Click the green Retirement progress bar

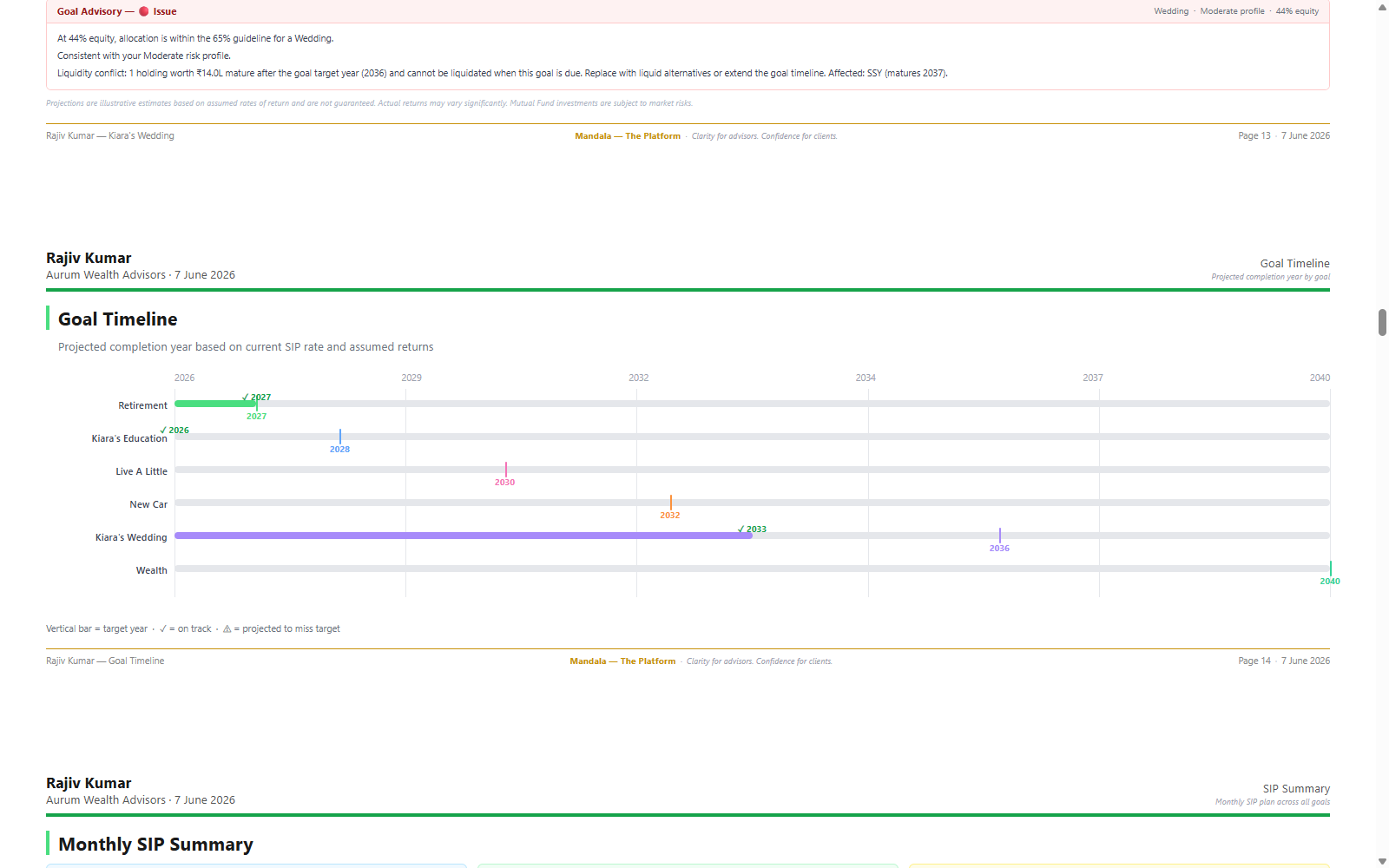coord(214,404)
